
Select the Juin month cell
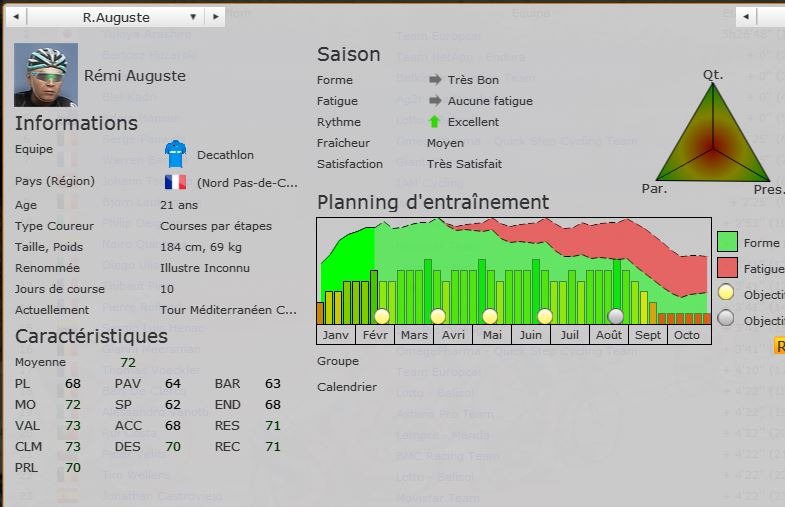click(x=531, y=335)
